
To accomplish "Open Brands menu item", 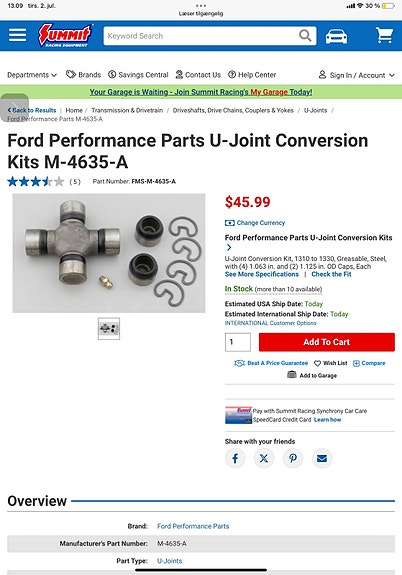I will pos(84,75).
